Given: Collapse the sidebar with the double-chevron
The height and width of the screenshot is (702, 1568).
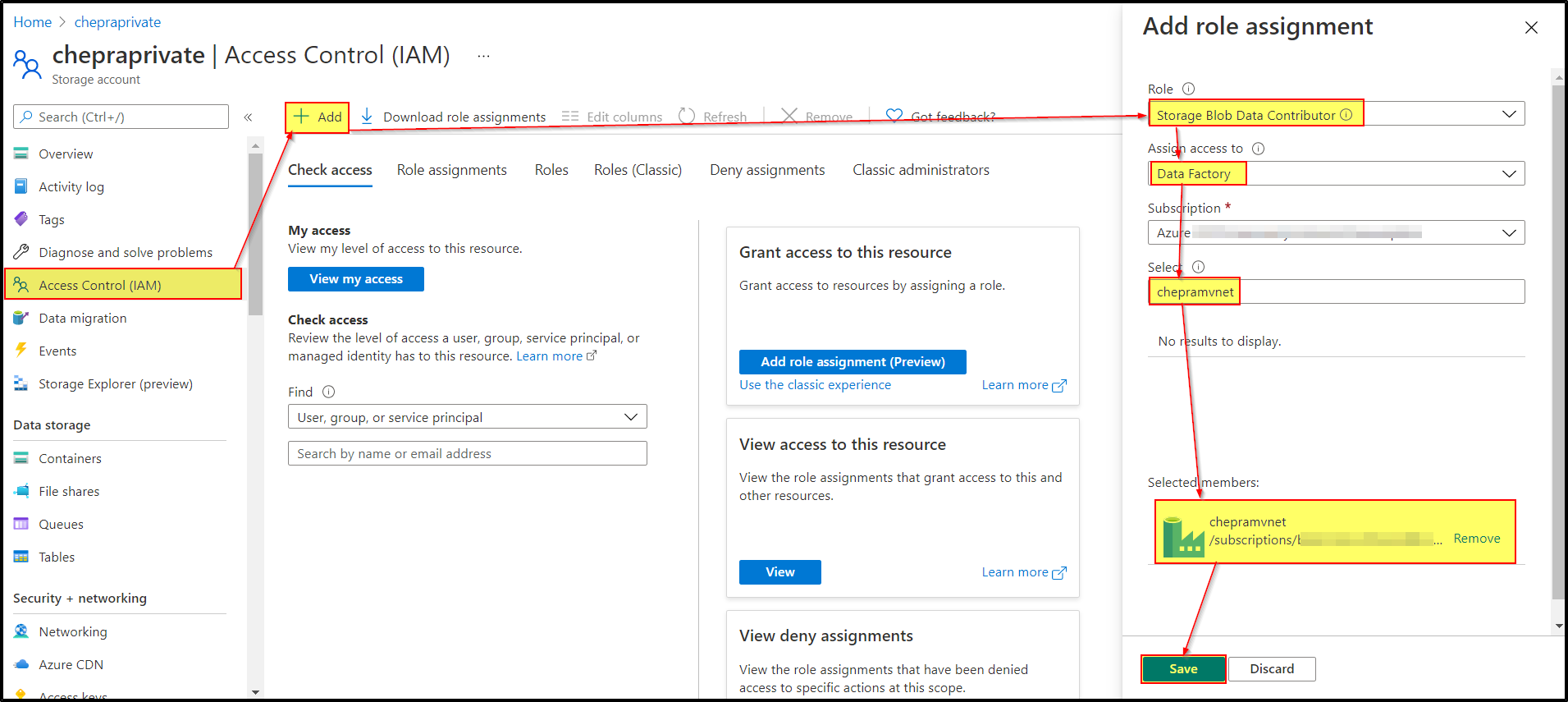Looking at the screenshot, I should coord(248,117).
